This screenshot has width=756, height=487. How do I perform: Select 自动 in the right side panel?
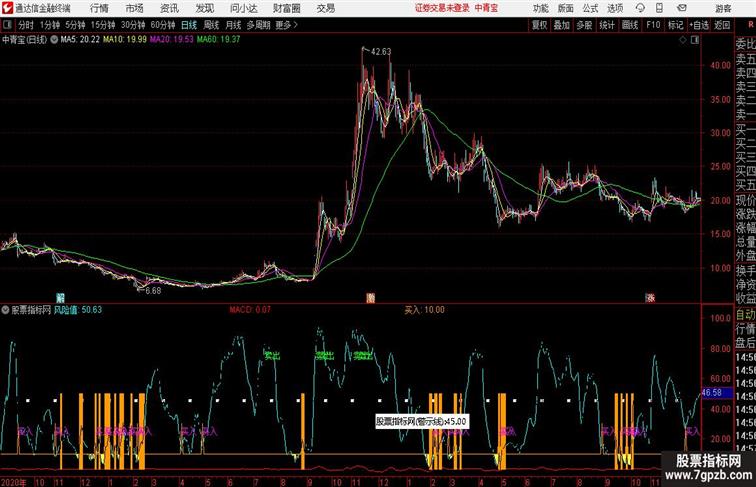coord(745,314)
